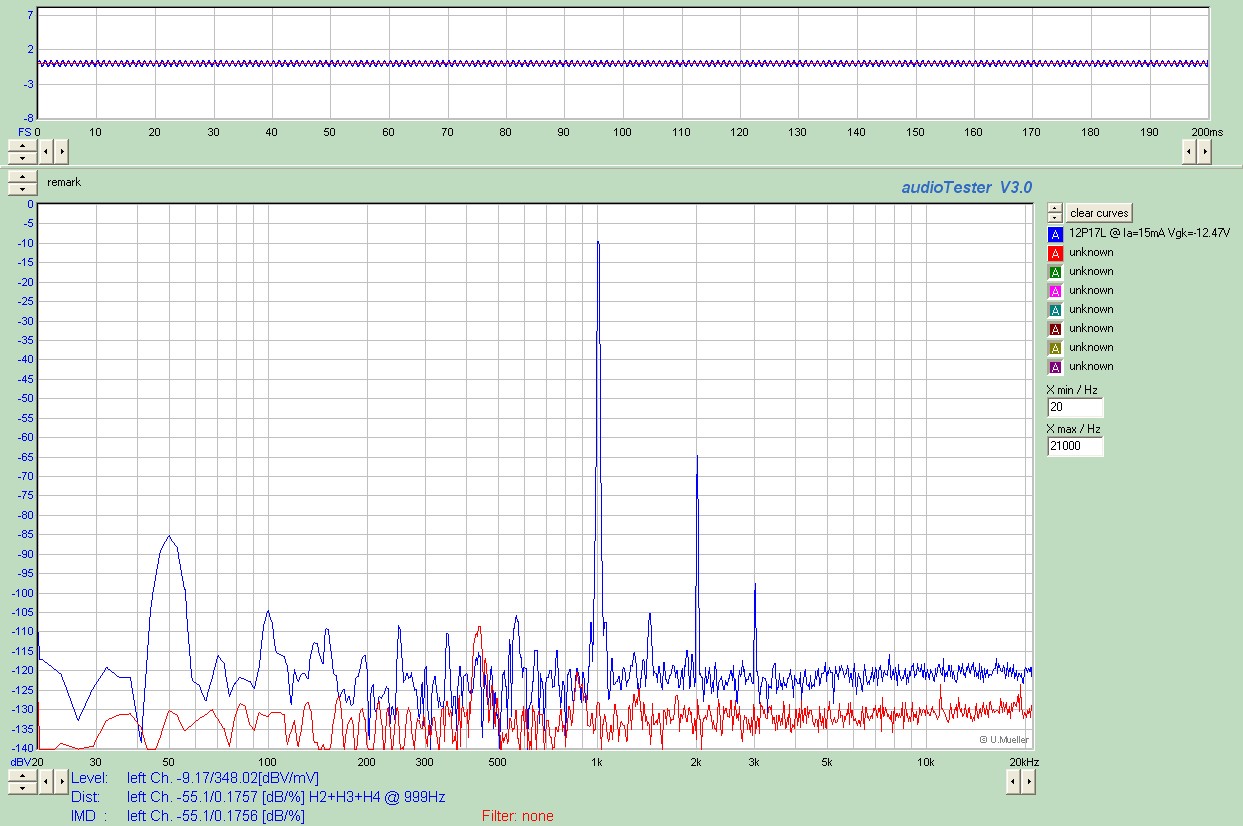Click left arrow below oscilloscope 200ms mark
Screen dimensions: 1243x826
coord(1189,152)
